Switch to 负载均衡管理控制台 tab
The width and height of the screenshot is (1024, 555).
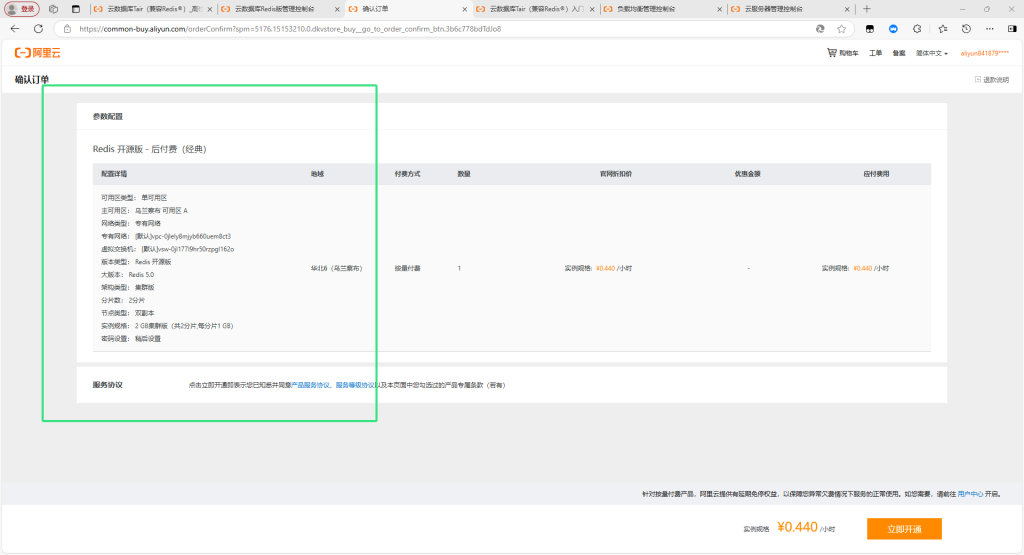point(660,9)
